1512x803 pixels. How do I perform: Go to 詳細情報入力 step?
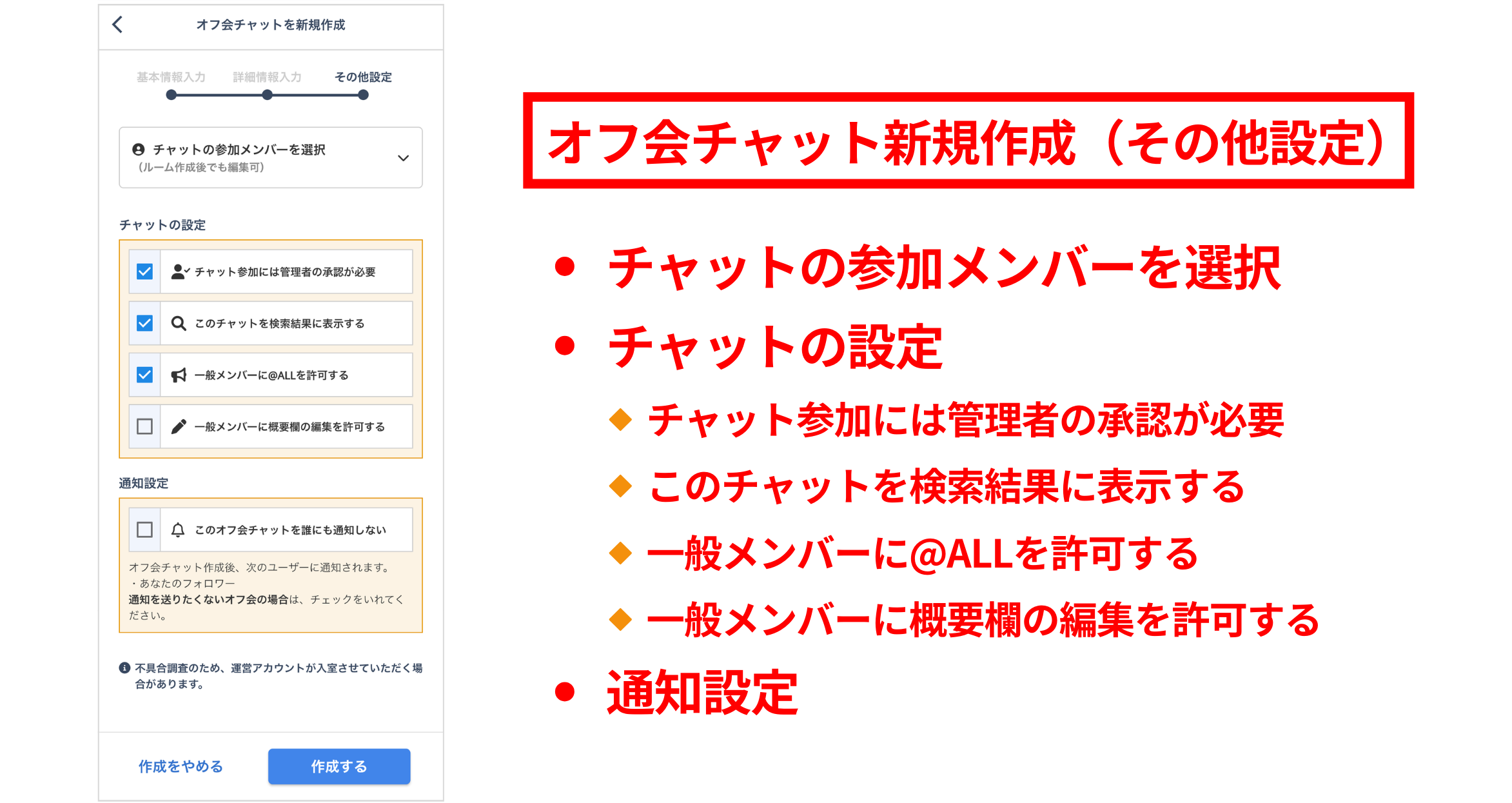pos(267,77)
